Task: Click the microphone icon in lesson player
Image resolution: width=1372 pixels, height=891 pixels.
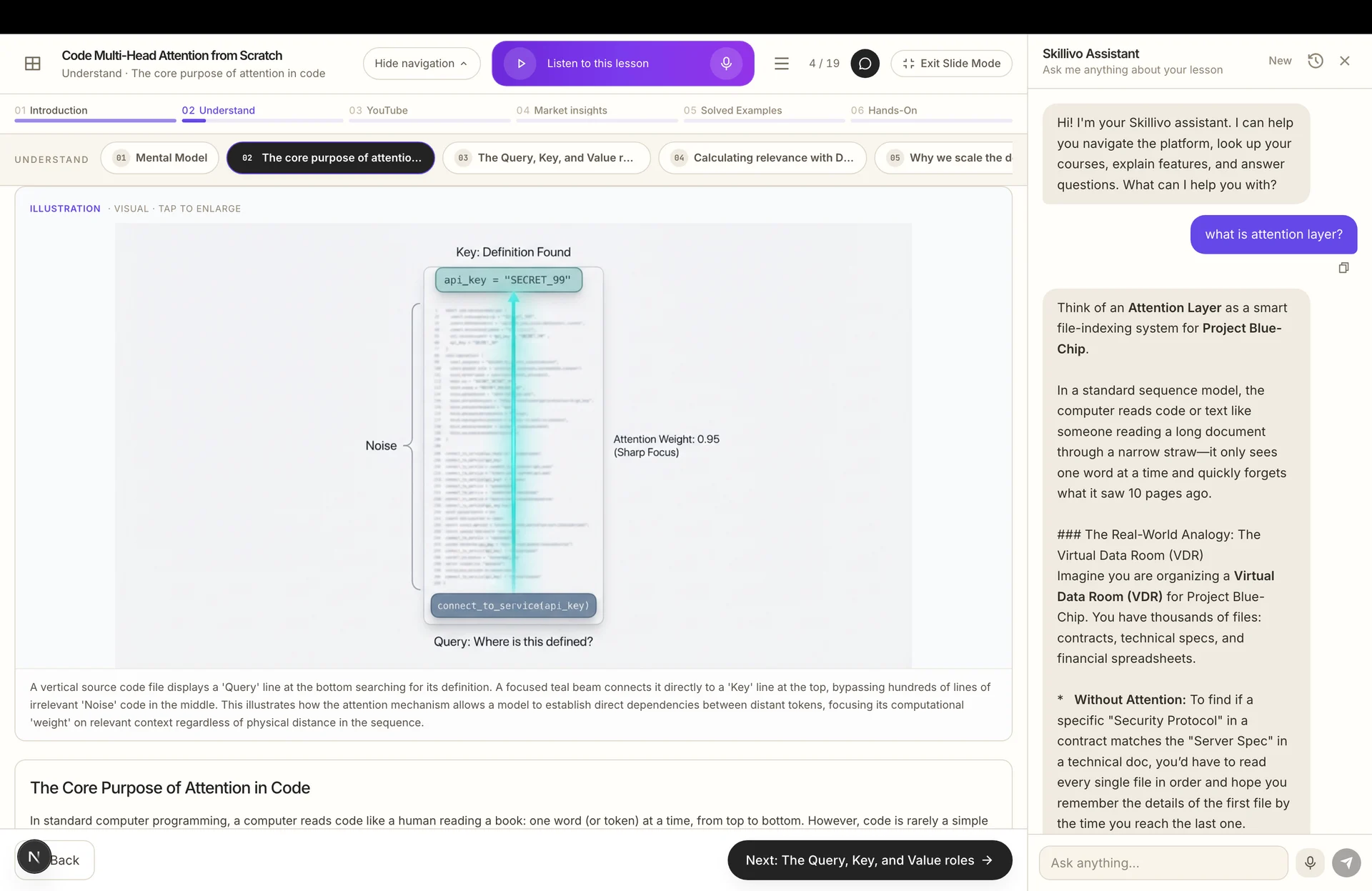Action: click(726, 64)
